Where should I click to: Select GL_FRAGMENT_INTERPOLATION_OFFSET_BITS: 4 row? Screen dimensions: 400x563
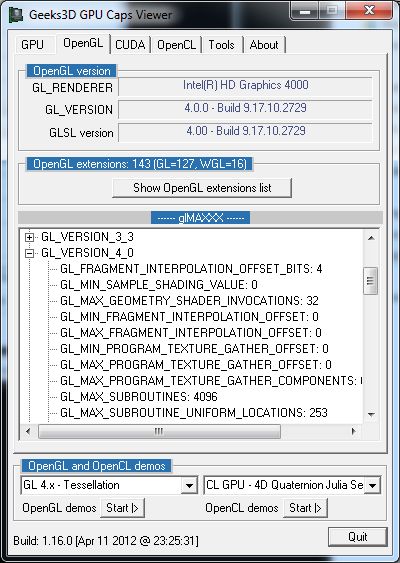[191, 269]
